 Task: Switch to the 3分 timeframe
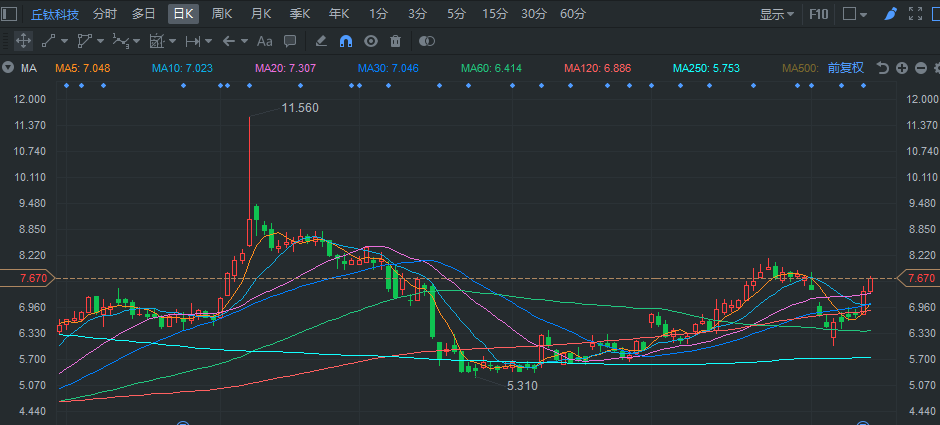[417, 14]
